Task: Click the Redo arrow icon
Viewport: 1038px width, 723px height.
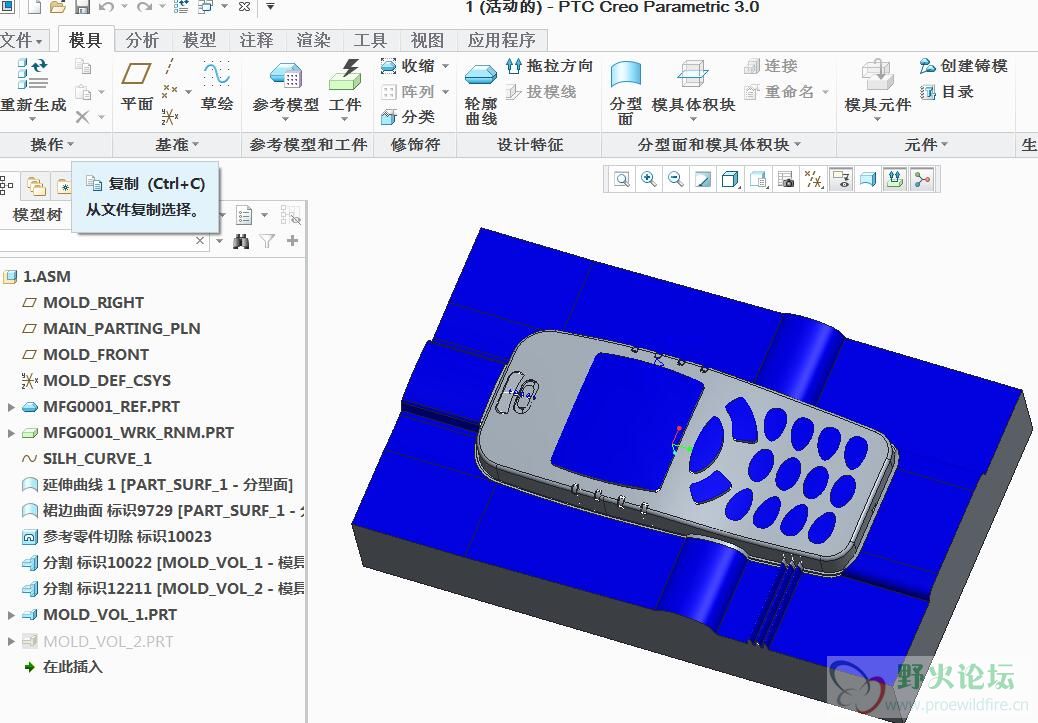Action: (x=144, y=7)
